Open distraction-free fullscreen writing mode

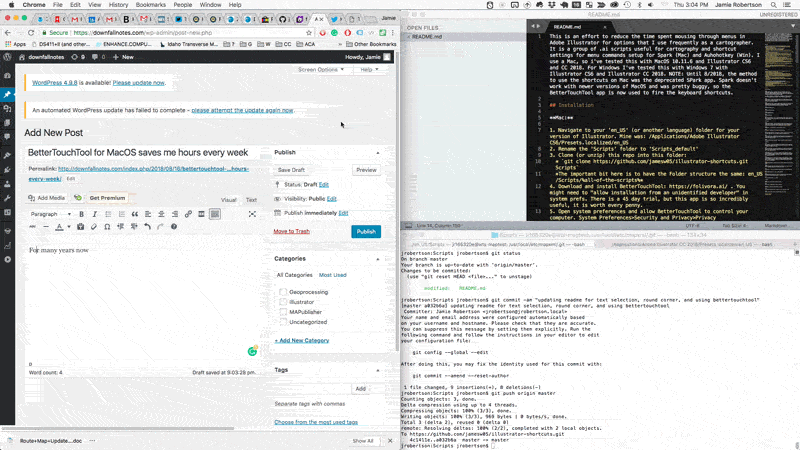pos(252,214)
